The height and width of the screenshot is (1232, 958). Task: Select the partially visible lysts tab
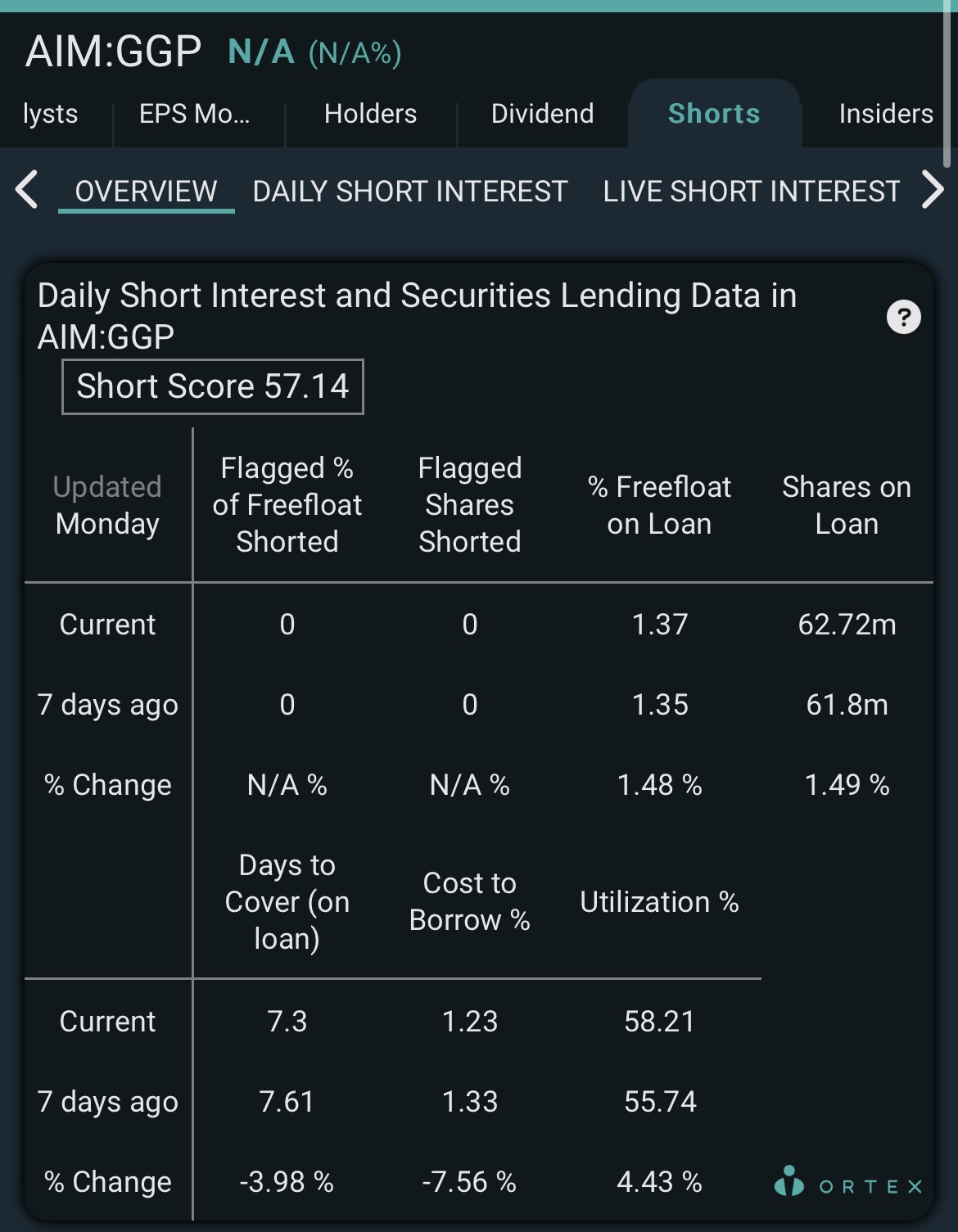pos(50,114)
